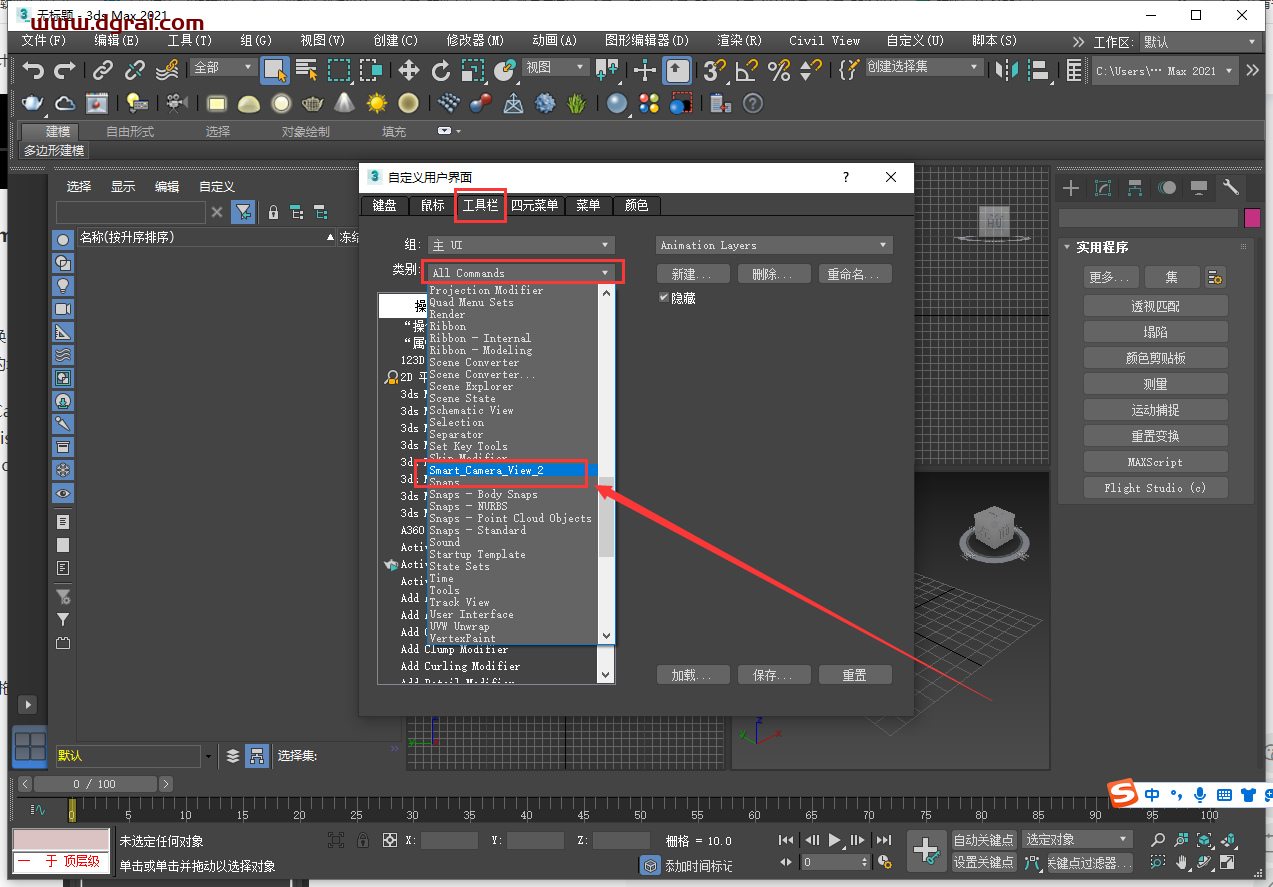The height and width of the screenshot is (887, 1273).
Task: Click the pink color swatch atop the command panel
Action: pyautogui.click(x=1250, y=217)
